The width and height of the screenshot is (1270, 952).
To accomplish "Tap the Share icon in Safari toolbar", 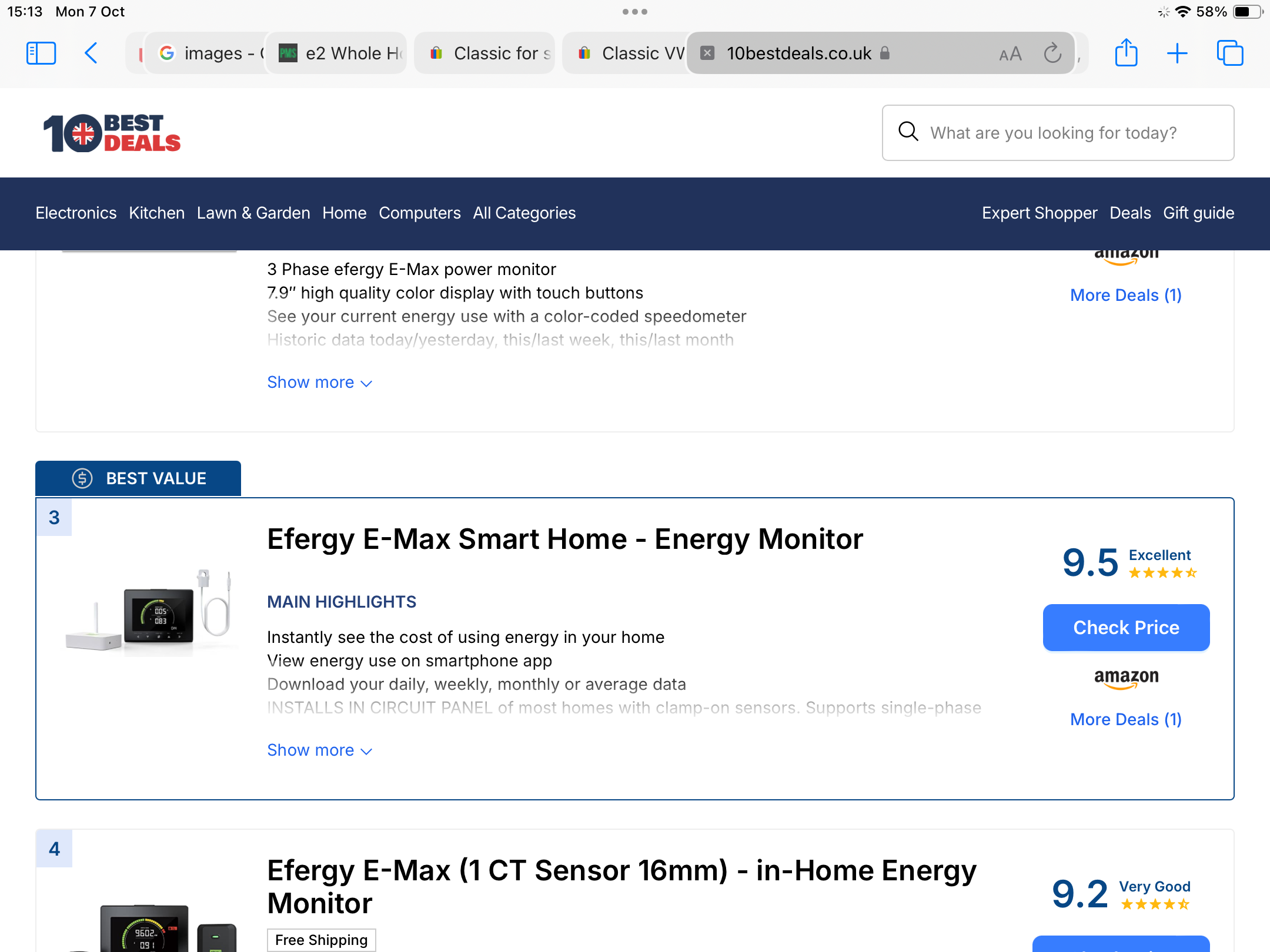I will 1126,53.
